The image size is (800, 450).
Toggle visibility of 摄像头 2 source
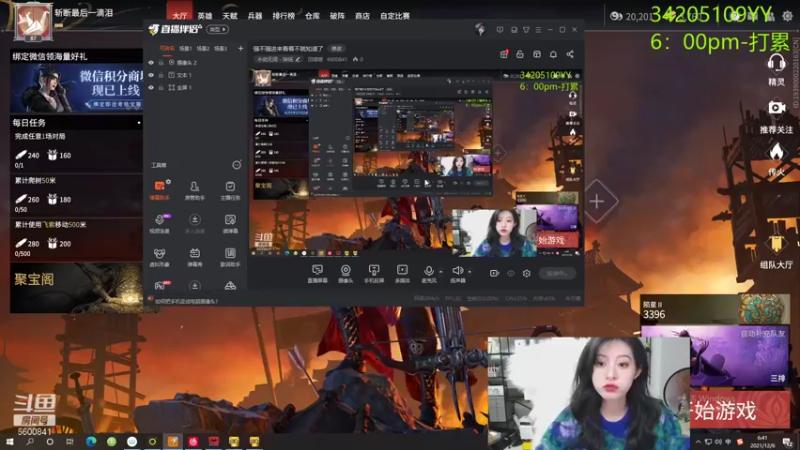[151, 63]
